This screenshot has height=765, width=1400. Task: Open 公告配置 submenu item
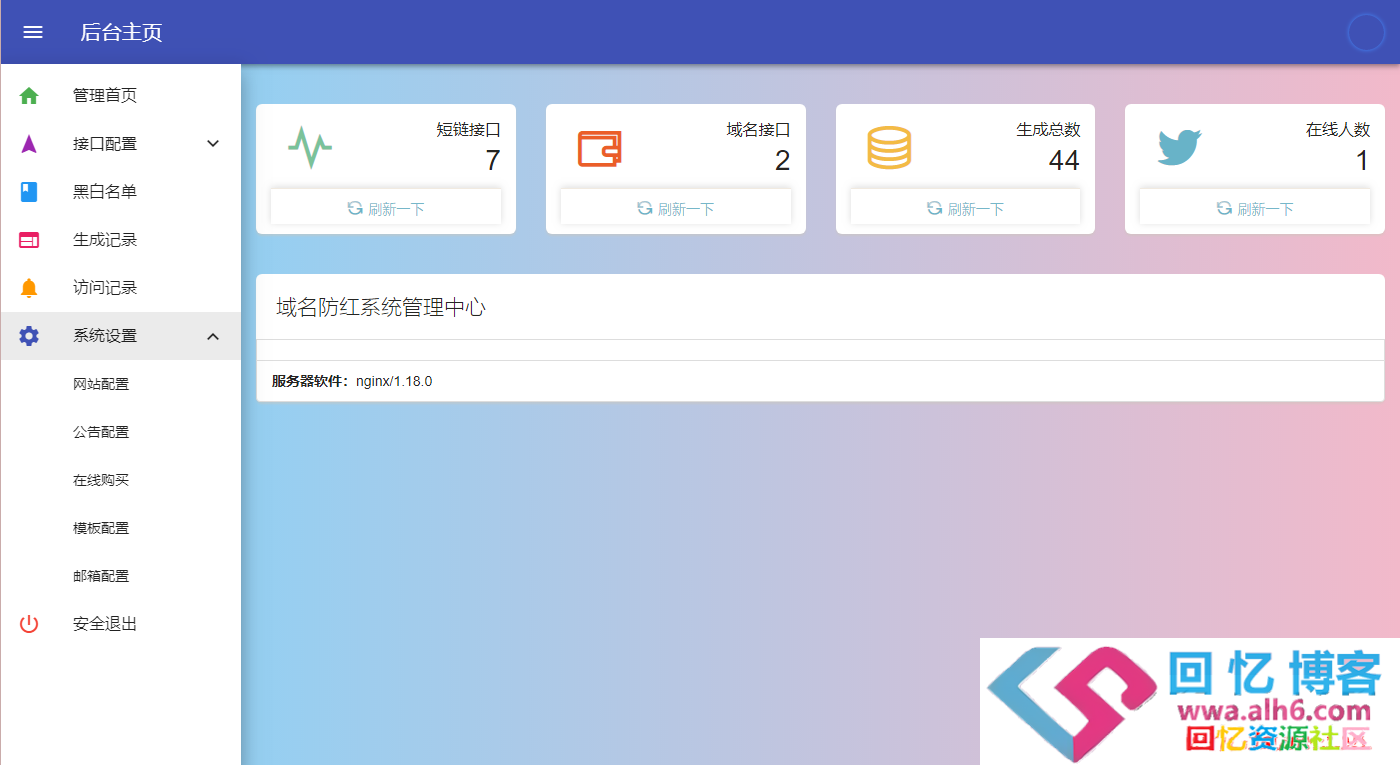pyautogui.click(x=120, y=432)
